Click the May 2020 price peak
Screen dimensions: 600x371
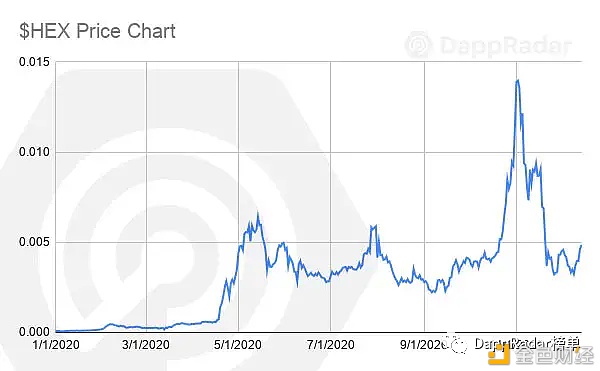pyautogui.click(x=258, y=213)
